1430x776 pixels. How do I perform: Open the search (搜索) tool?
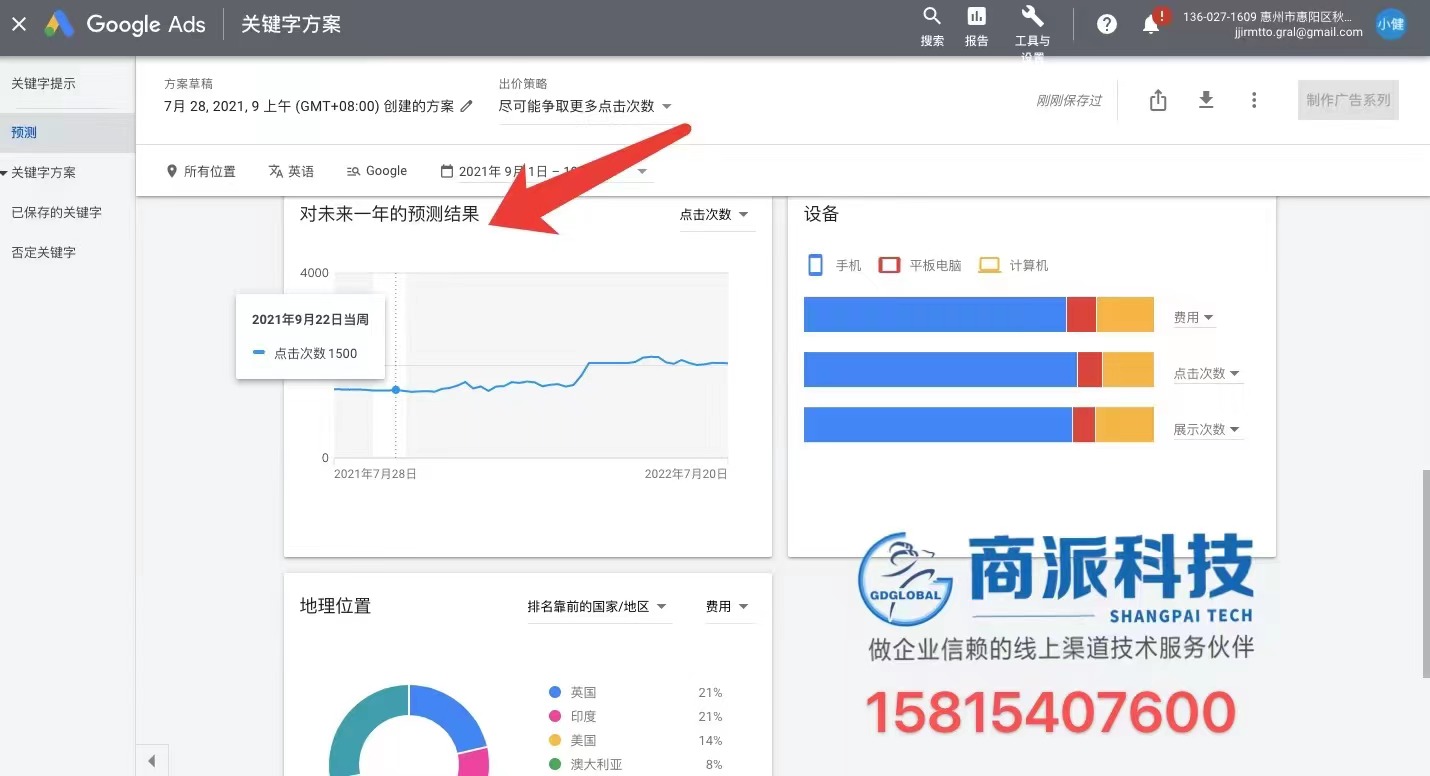tap(932, 27)
